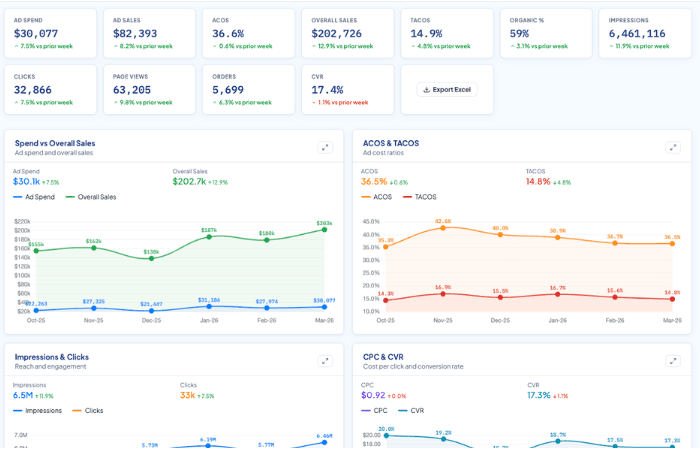
Task: Click the $138k Dec-25 Overall Sales point
Action: click(151, 259)
